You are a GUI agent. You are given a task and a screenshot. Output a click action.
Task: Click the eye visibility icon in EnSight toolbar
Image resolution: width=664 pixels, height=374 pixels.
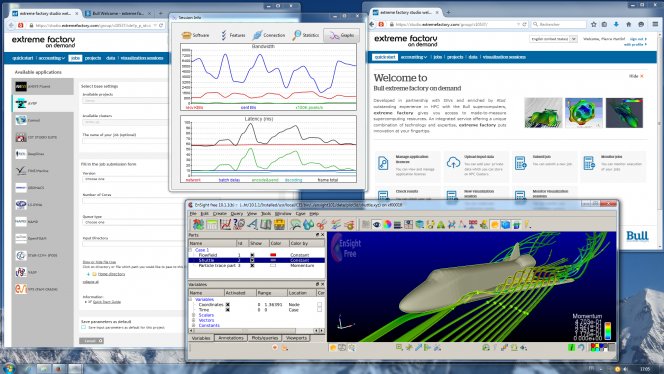point(376,225)
